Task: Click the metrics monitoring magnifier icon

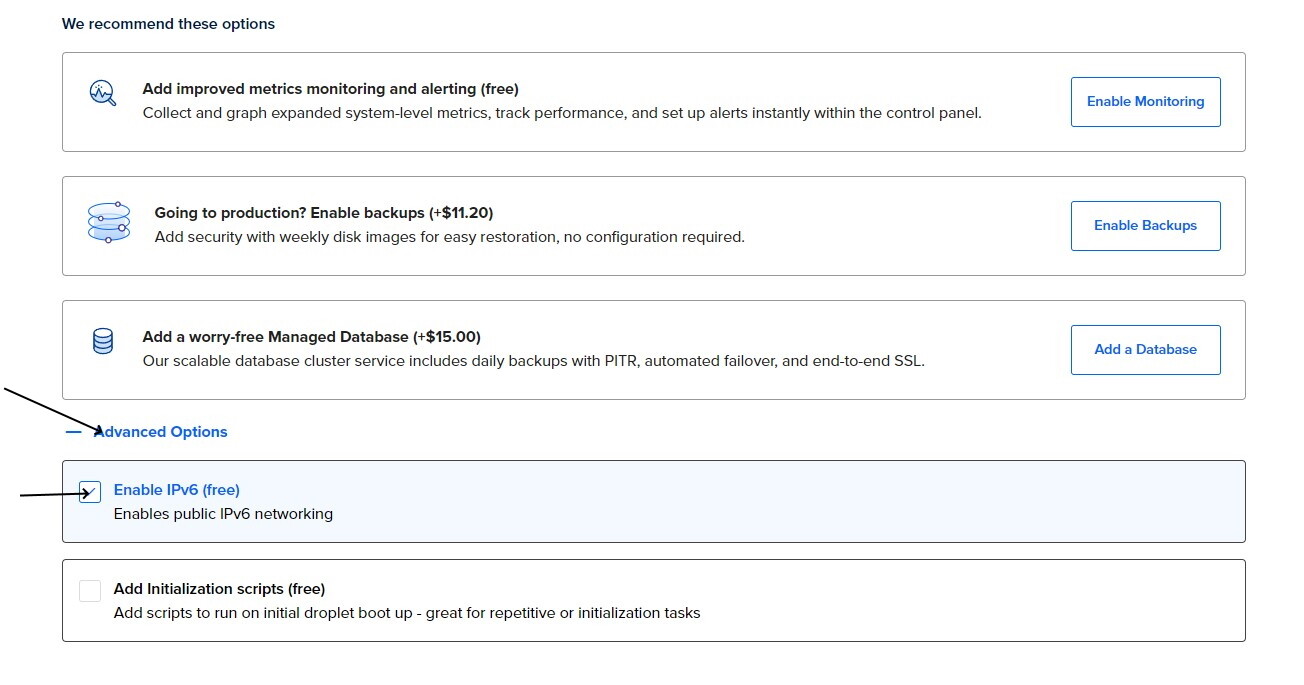Action: tap(103, 94)
